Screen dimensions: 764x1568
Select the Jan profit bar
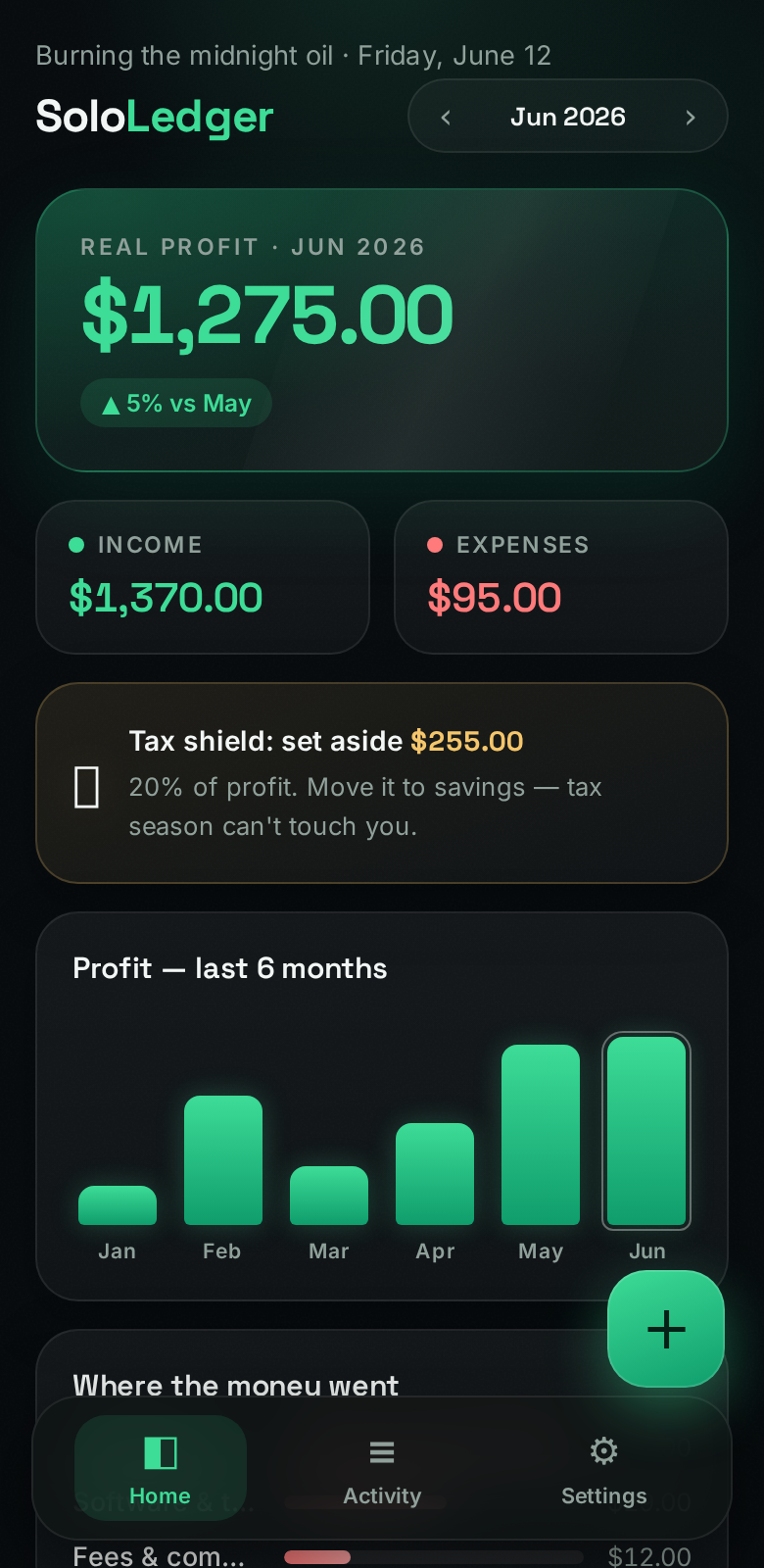click(x=118, y=1205)
